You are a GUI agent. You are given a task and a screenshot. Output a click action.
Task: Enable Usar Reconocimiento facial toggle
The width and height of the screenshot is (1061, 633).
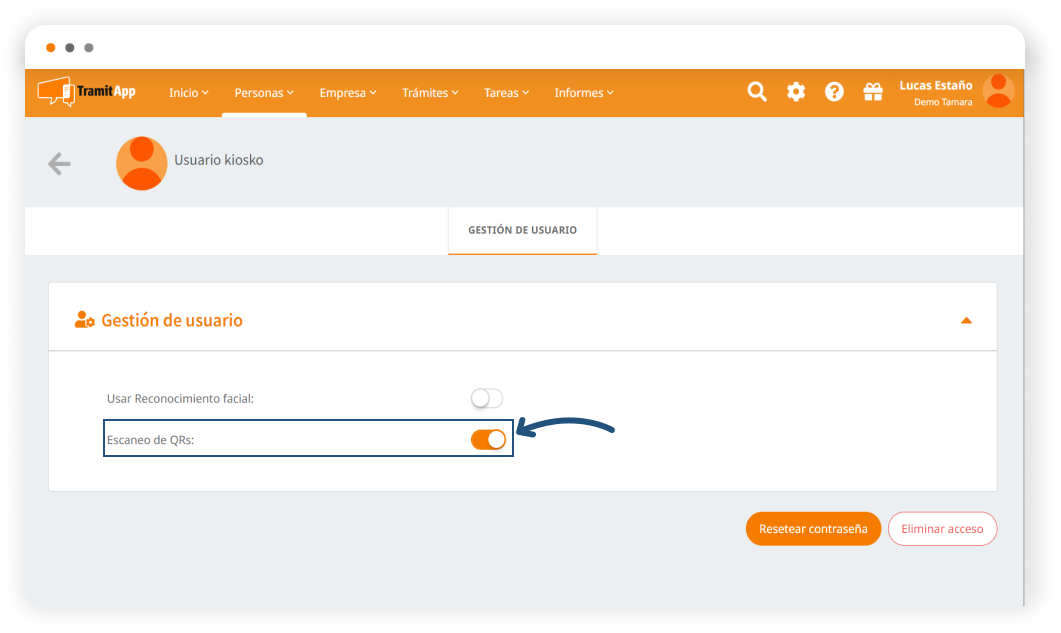click(x=487, y=398)
